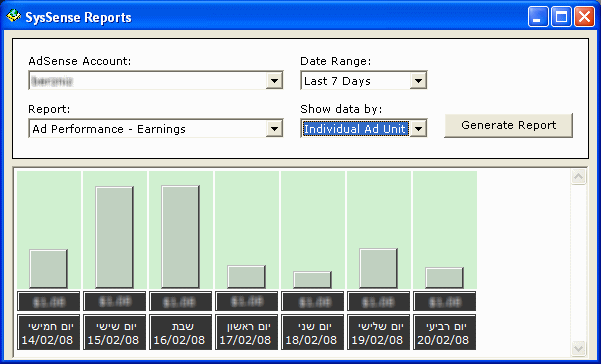Screen dimensions: 601x364
Task: Click the SysSense app icon in title bar
Action: coord(13,16)
